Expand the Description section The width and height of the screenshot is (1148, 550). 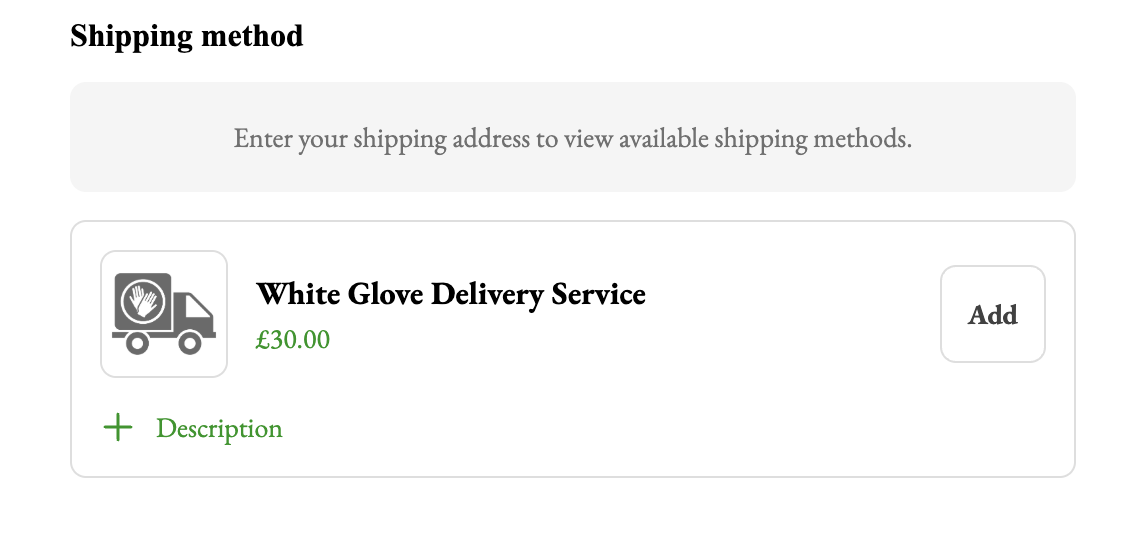point(193,428)
